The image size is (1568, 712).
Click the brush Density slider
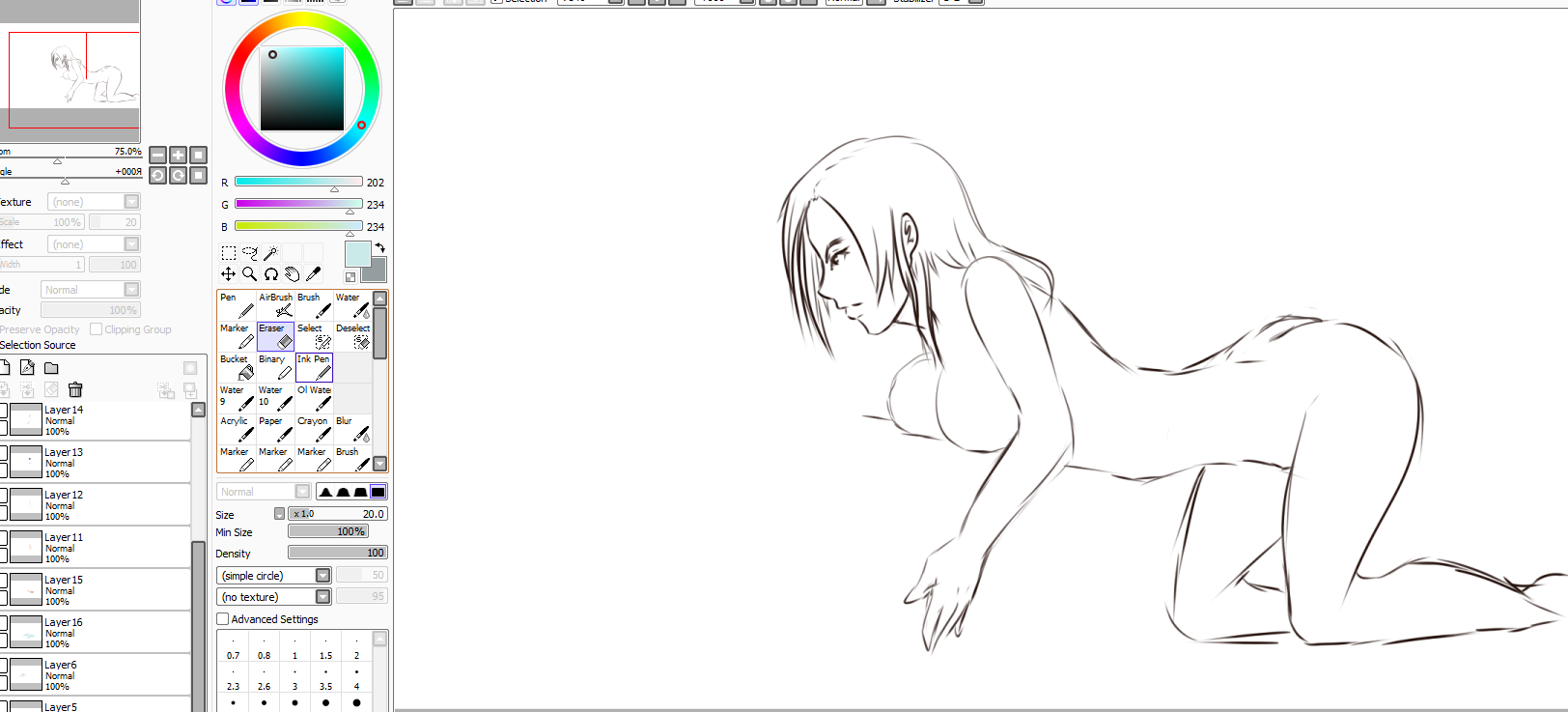338,553
